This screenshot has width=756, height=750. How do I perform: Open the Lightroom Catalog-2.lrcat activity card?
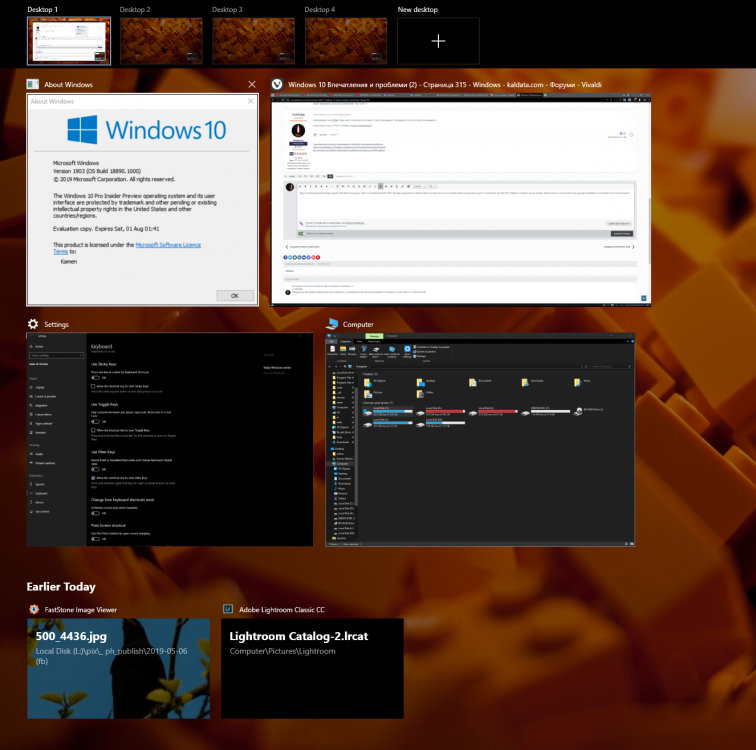tap(312, 669)
